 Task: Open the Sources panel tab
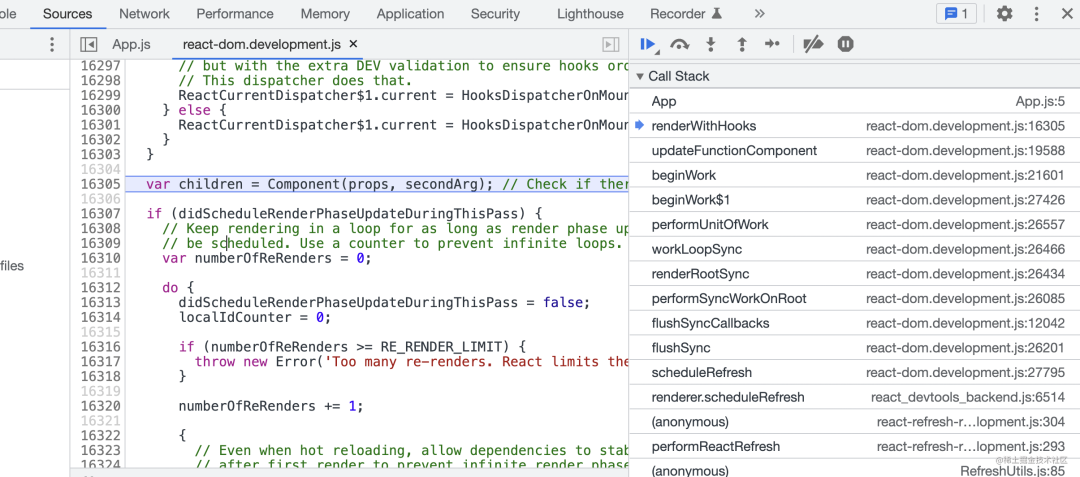coord(68,14)
